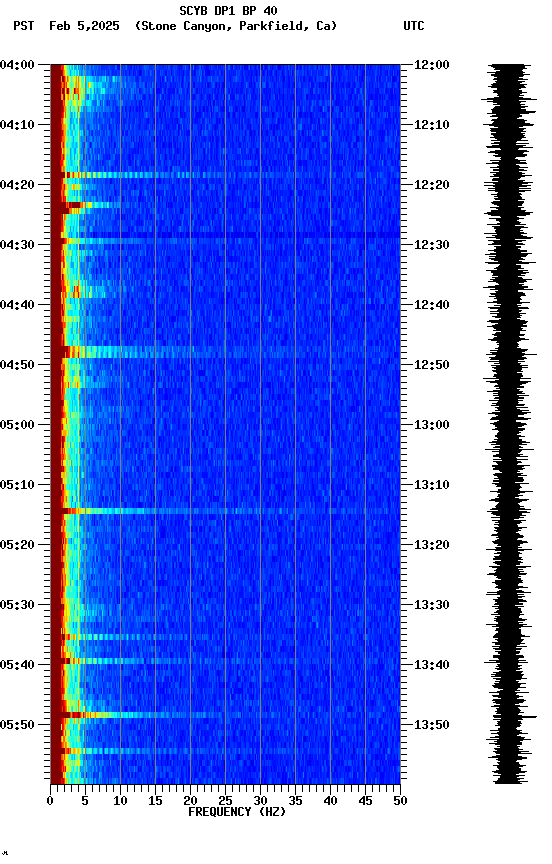Click the PST time label 05:50
Screen dimensions: 552x864
[17, 725]
